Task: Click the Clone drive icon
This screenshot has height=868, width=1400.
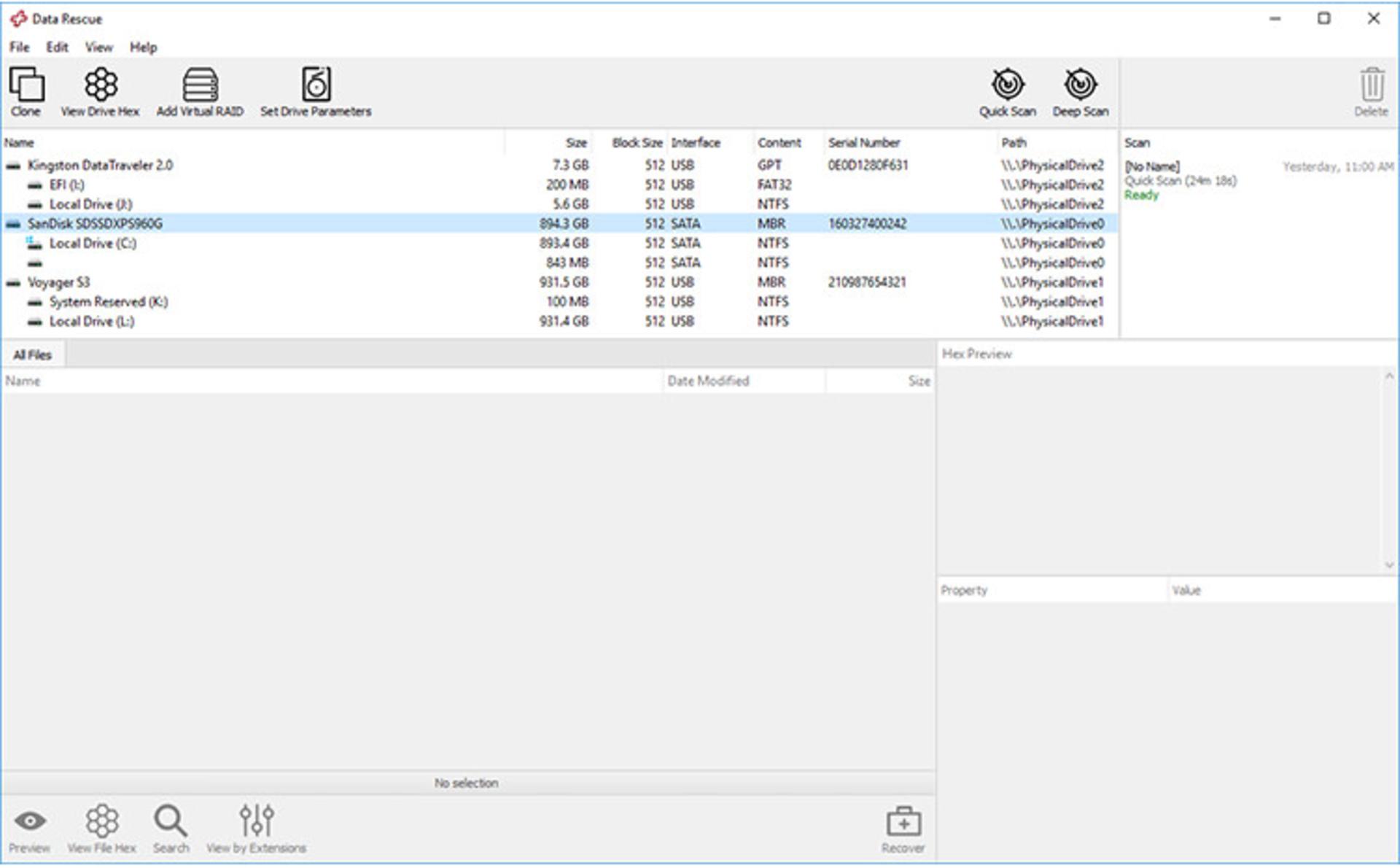Action: pos(26,85)
